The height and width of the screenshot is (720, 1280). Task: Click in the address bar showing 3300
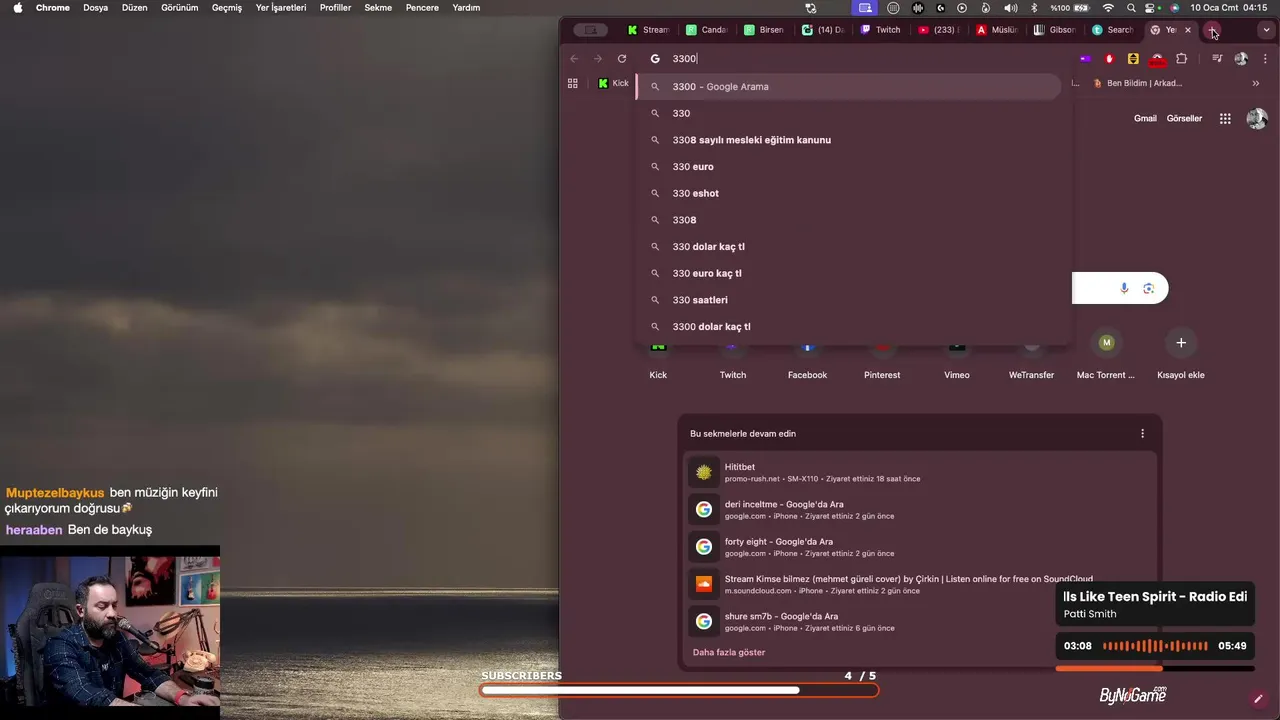click(850, 59)
